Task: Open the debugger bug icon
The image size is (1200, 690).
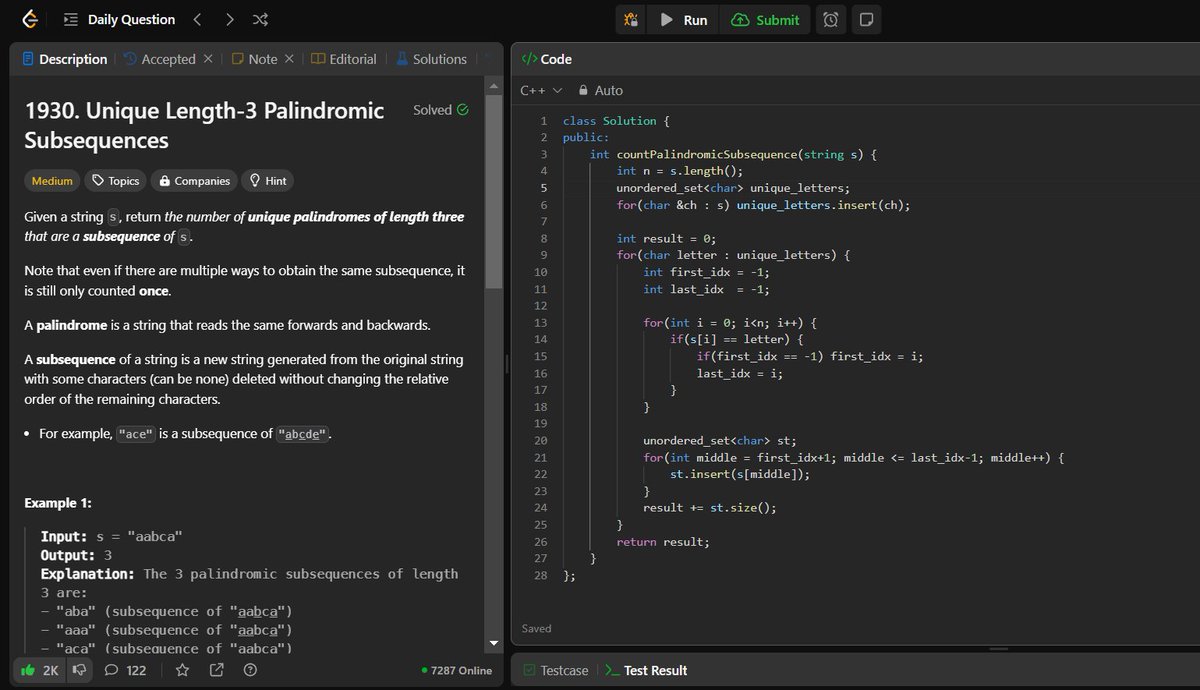Action: click(x=632, y=19)
